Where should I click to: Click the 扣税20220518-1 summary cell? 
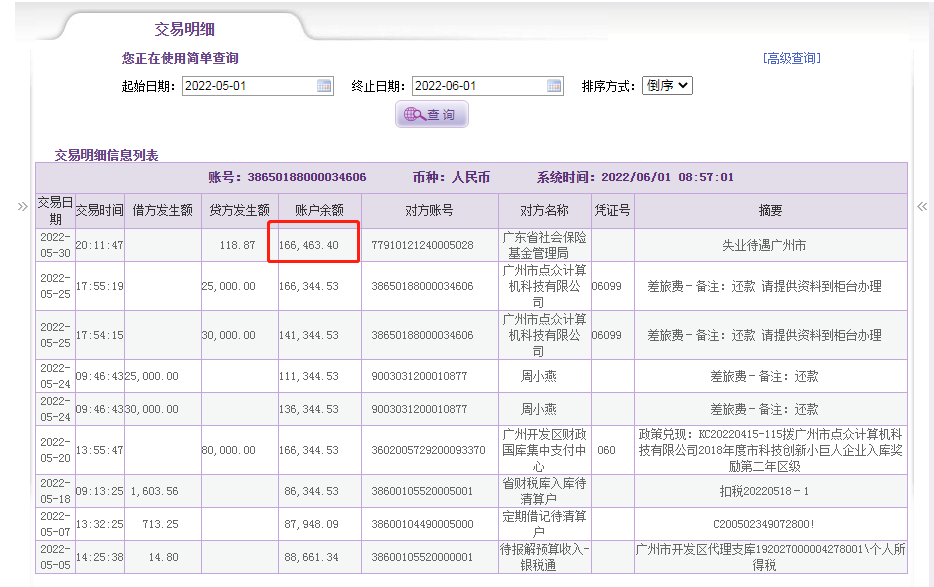pos(771,491)
